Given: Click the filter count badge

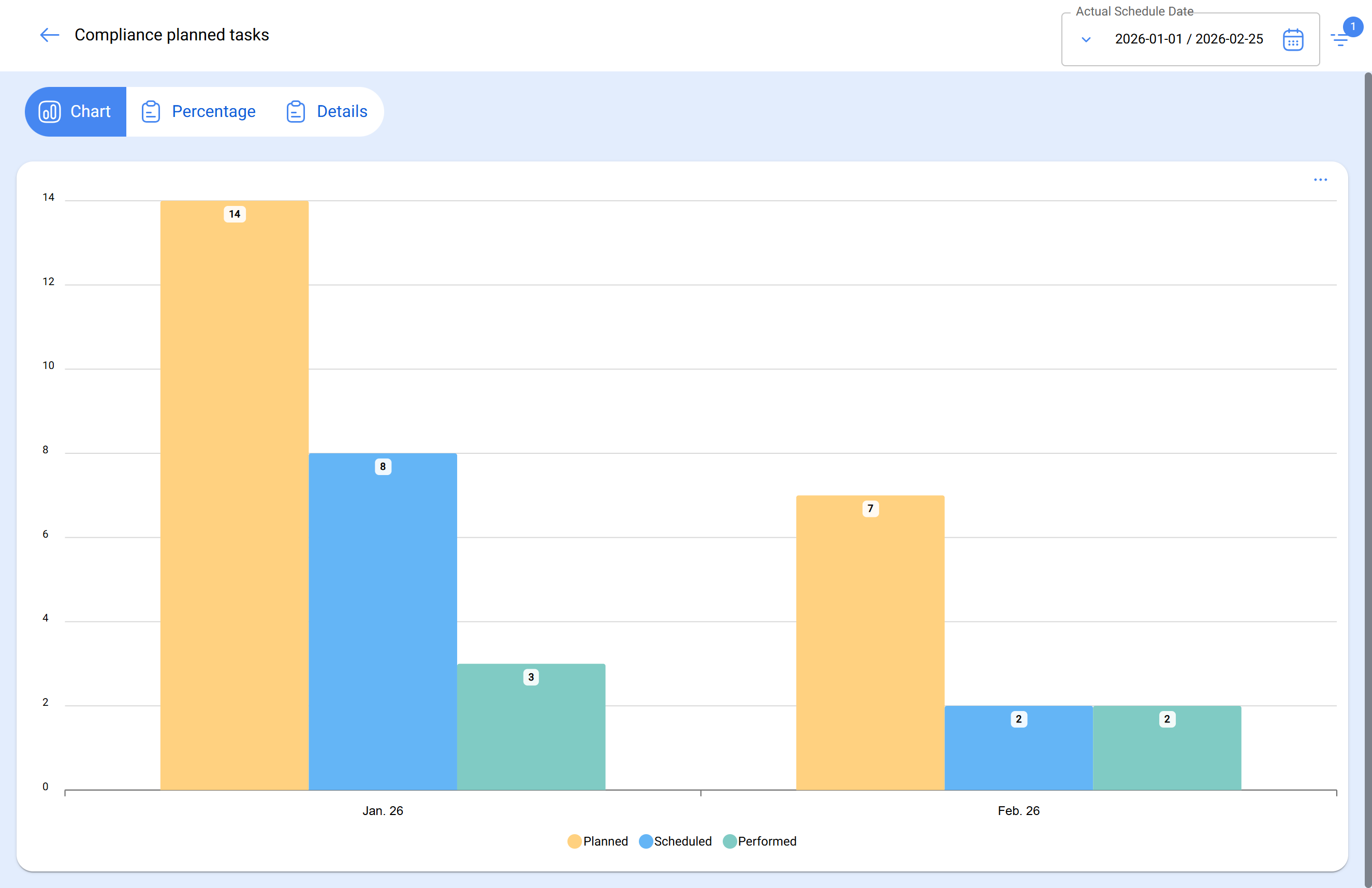Looking at the screenshot, I should 1352,26.
